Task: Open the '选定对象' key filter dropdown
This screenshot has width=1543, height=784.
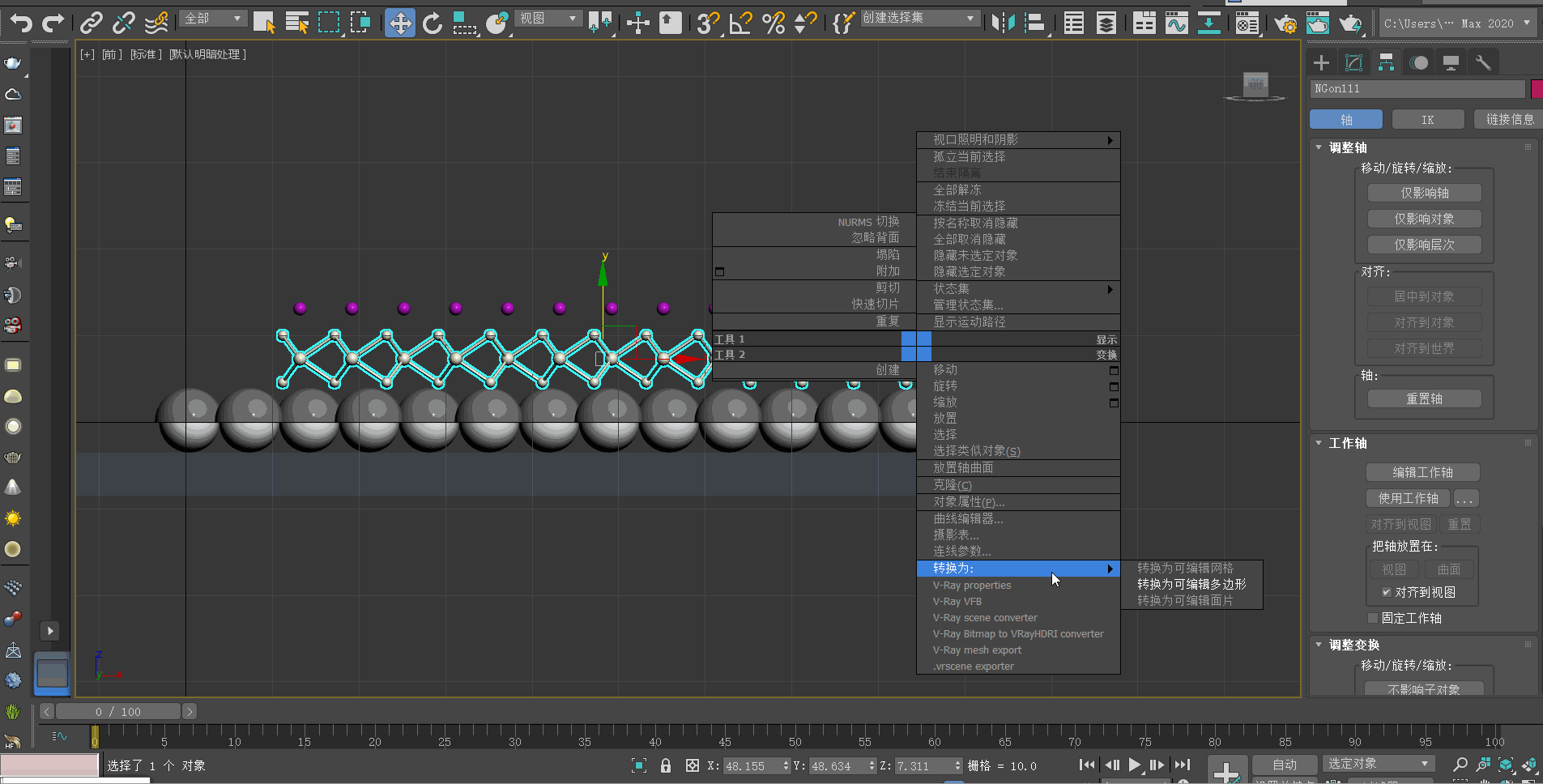Action: tap(1379, 764)
